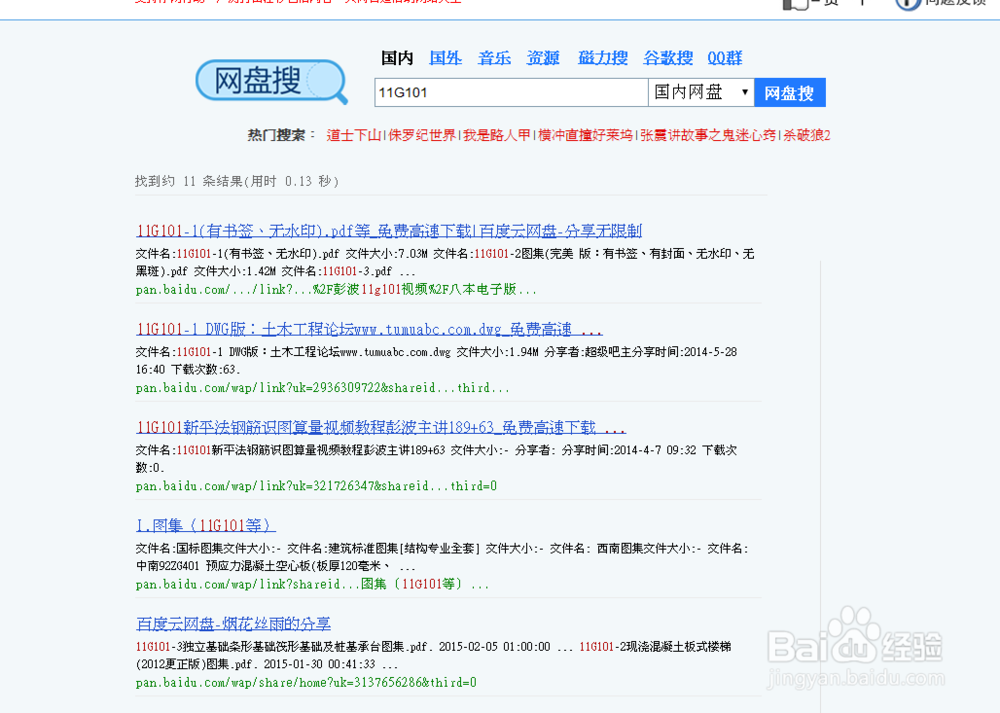
Task: Switch to the 国外 tab
Action: pyautogui.click(x=445, y=58)
